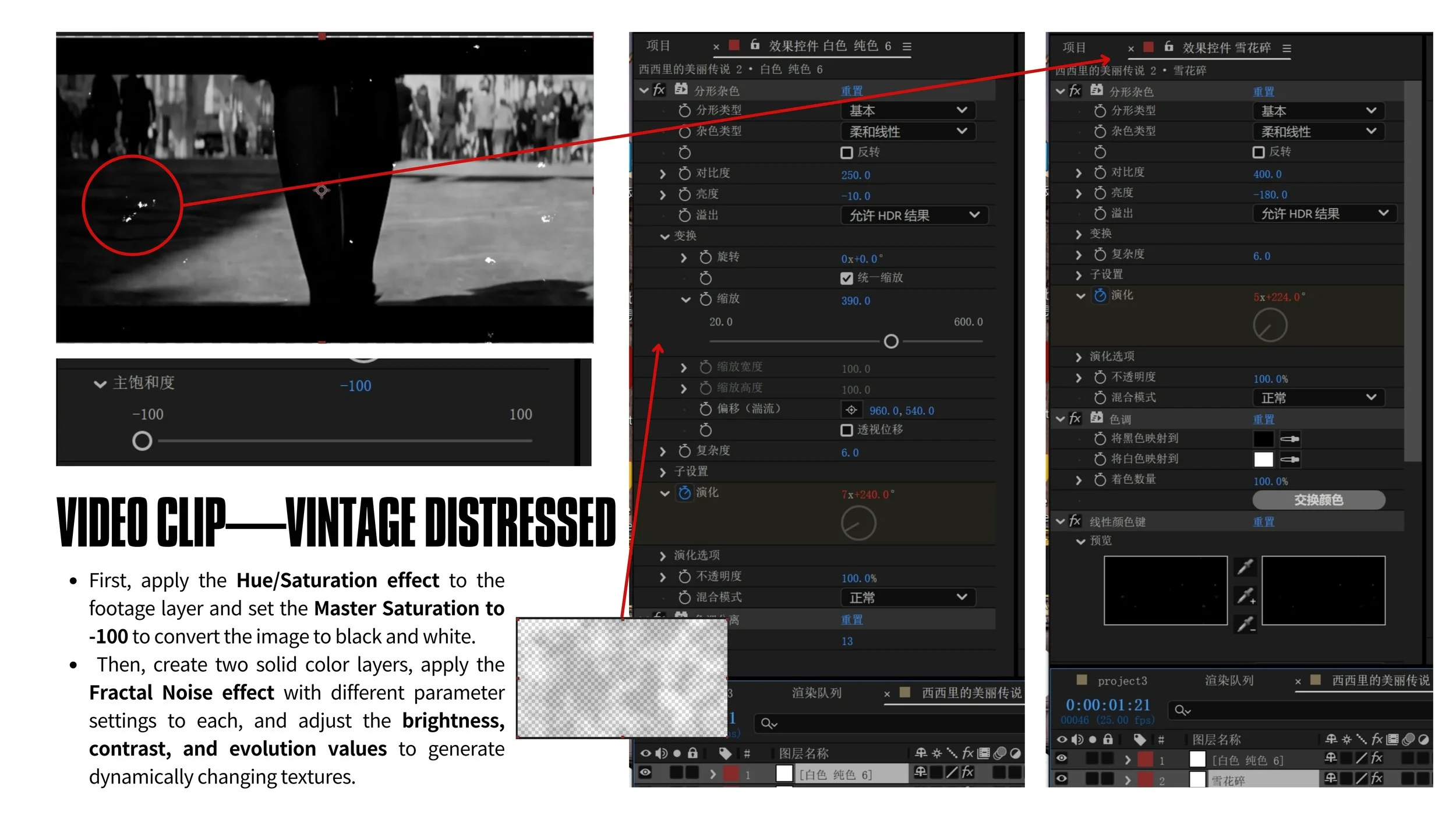Select the minus eyedropper in 线性颜色键 preview
The image size is (1456, 819).
coord(1245,624)
